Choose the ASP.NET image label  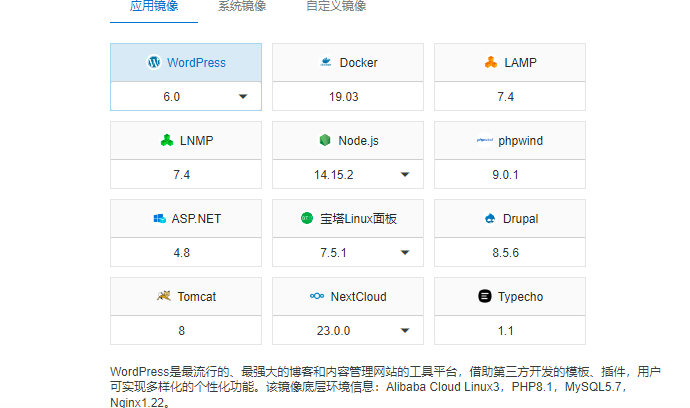pos(196,219)
